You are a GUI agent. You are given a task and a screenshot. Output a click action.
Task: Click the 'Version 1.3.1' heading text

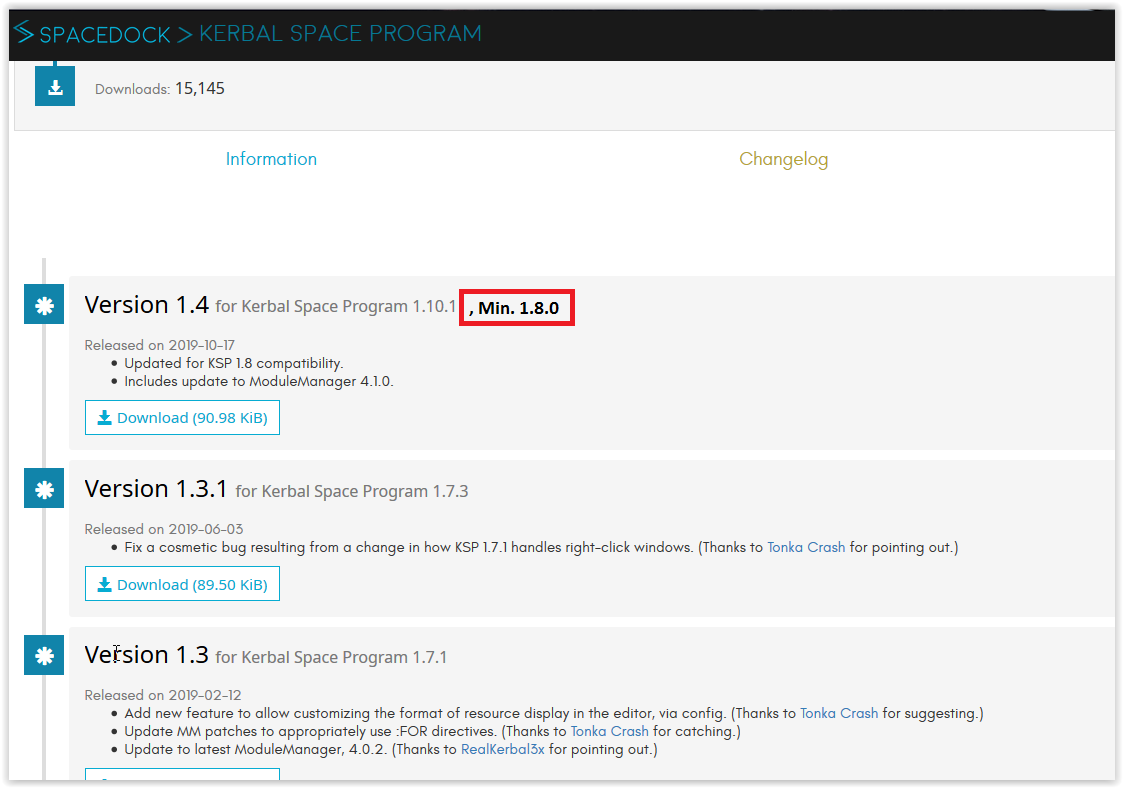click(x=156, y=489)
